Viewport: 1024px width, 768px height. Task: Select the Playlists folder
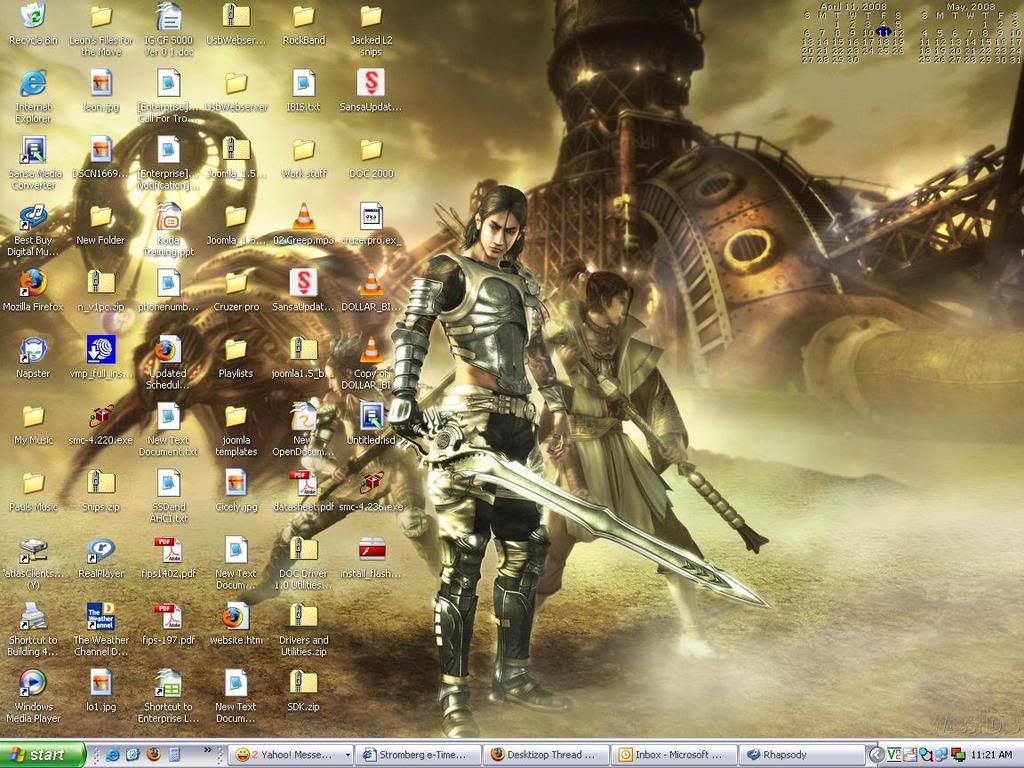click(236, 358)
